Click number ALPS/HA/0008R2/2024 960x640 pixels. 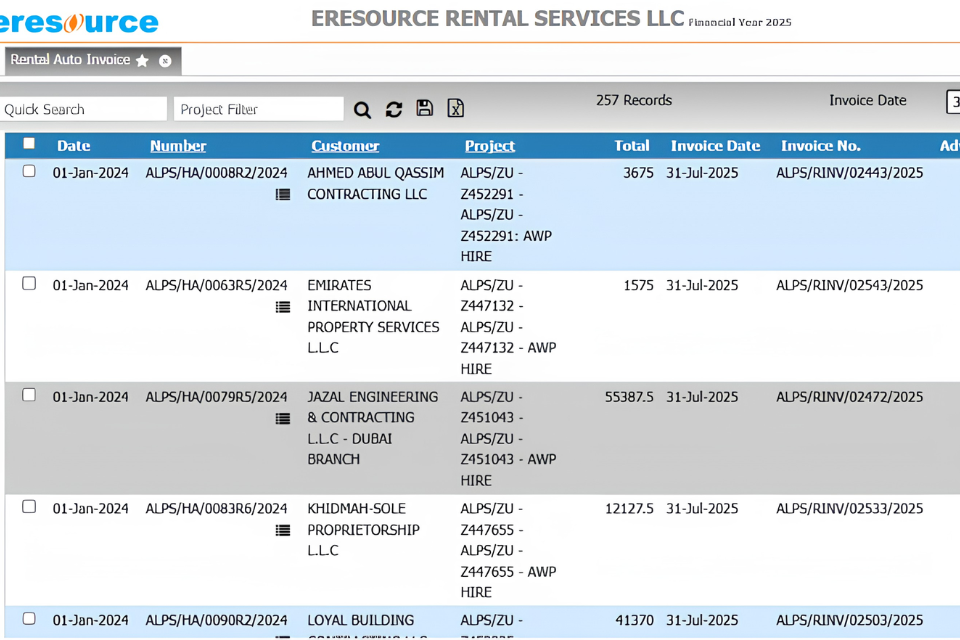tap(216, 173)
